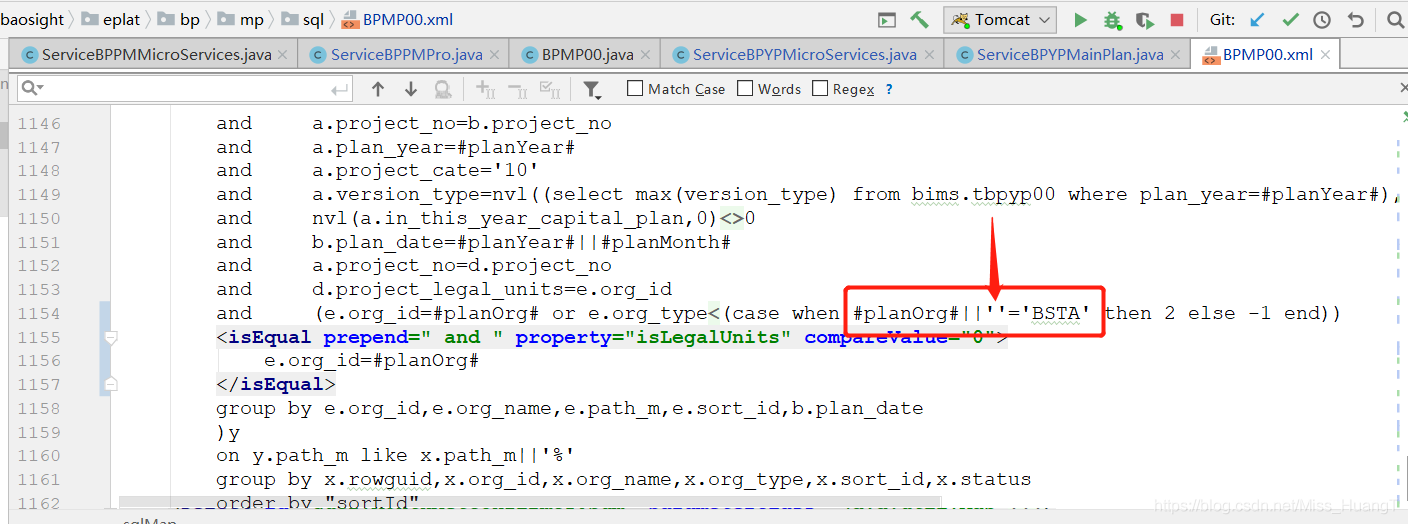This screenshot has width=1408, height=524.
Task: Click the newline icon in search field
Action: (341, 90)
